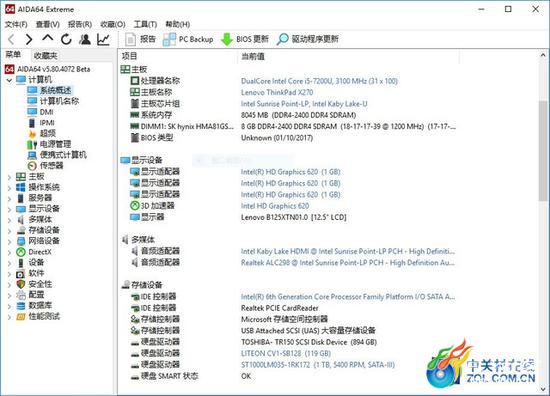Expand the 存储设备 tree node

(9, 231)
